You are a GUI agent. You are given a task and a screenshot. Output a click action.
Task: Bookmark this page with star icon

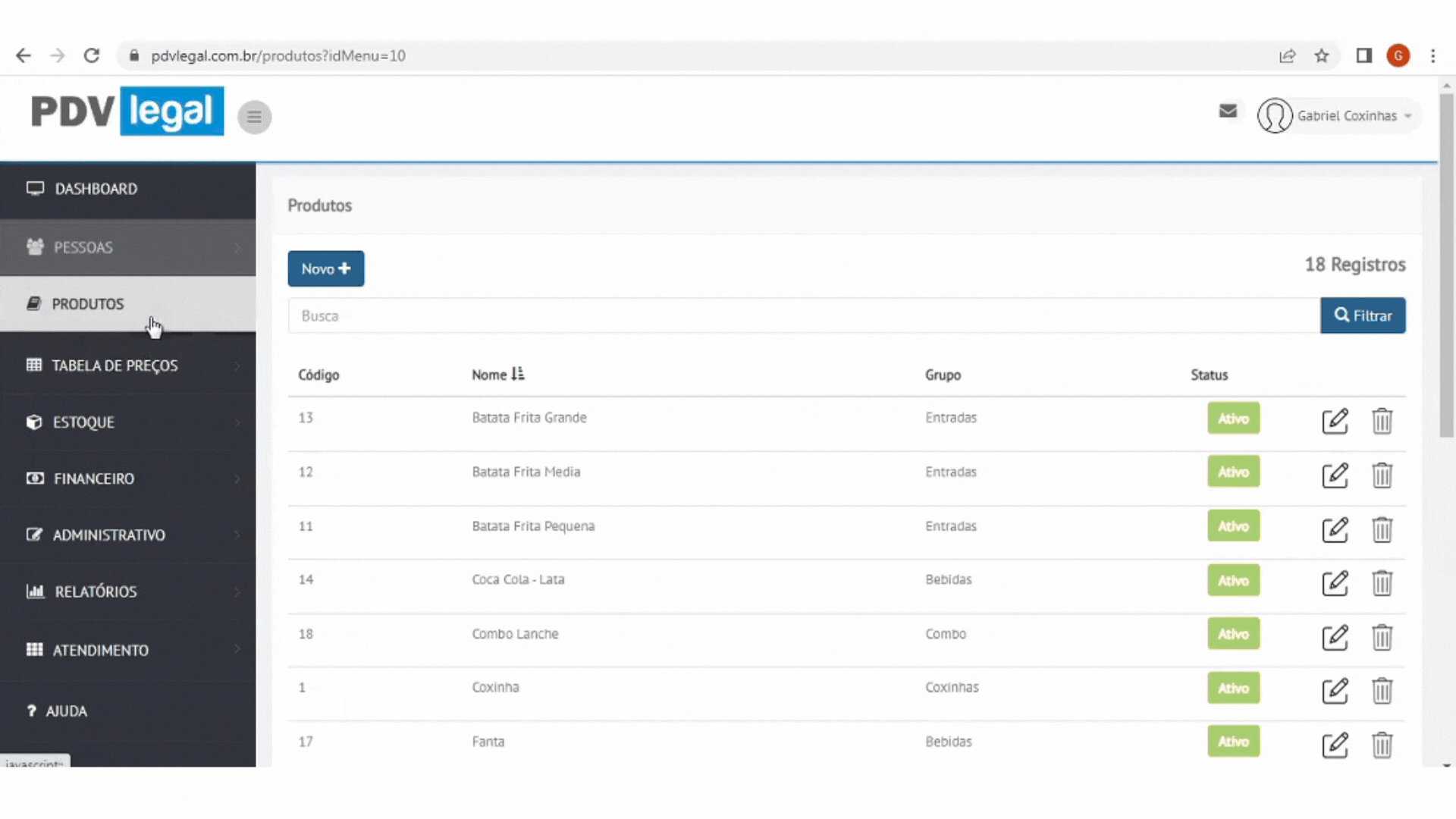click(1322, 56)
